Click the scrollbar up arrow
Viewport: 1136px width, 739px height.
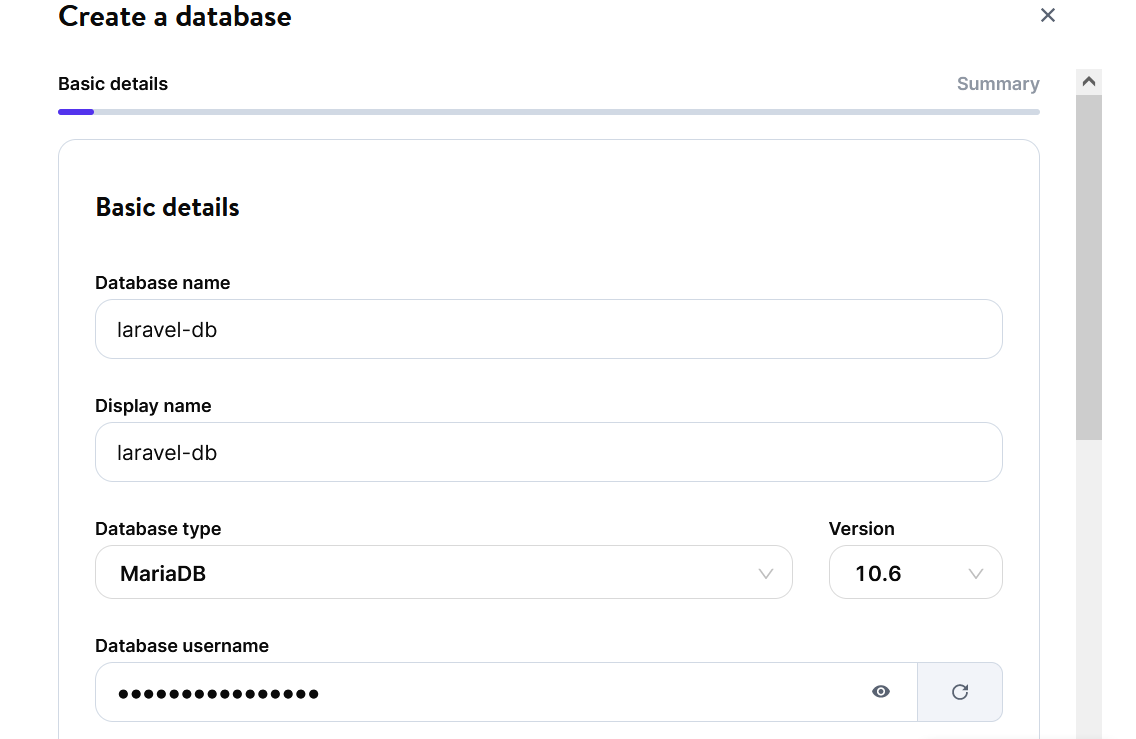tap(1089, 81)
